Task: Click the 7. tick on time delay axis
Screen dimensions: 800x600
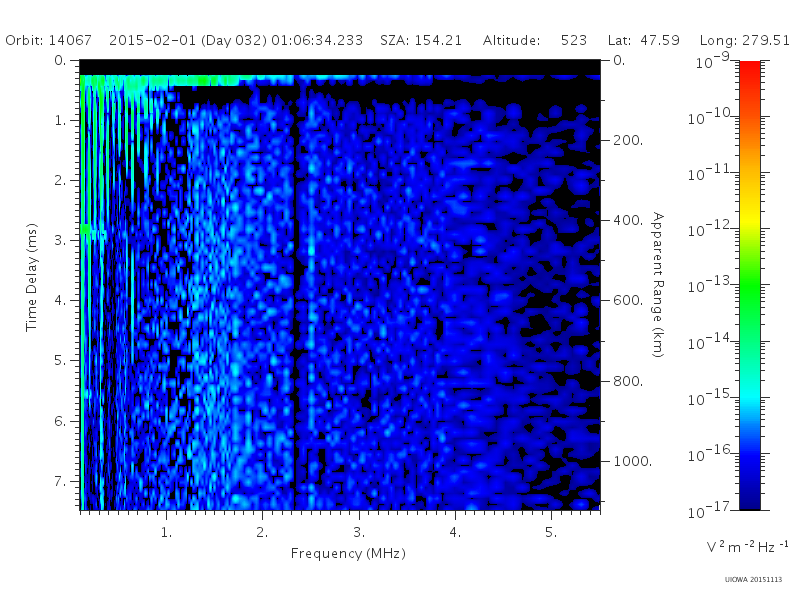Action: pos(60,481)
